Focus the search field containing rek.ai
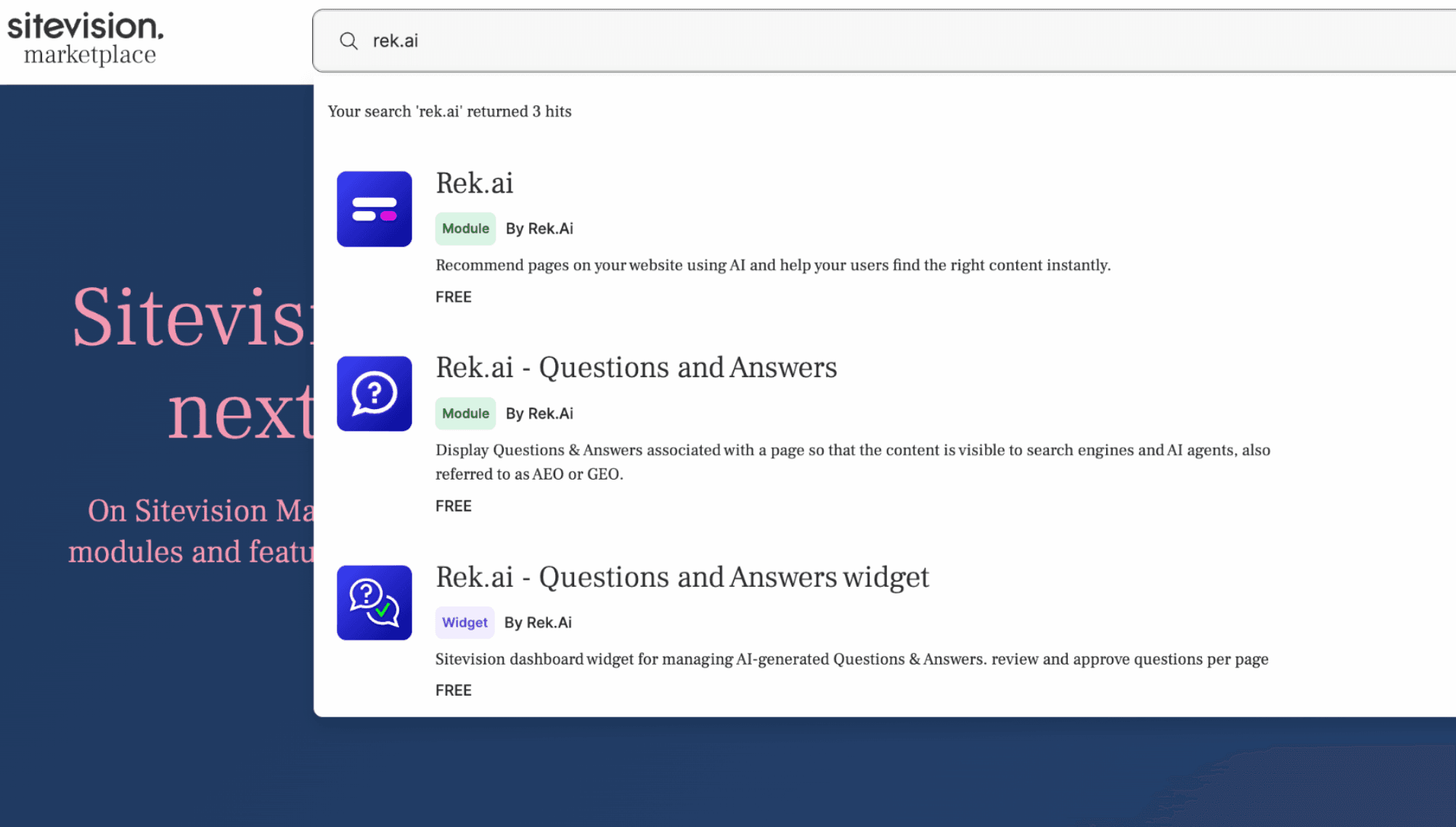 [884, 41]
